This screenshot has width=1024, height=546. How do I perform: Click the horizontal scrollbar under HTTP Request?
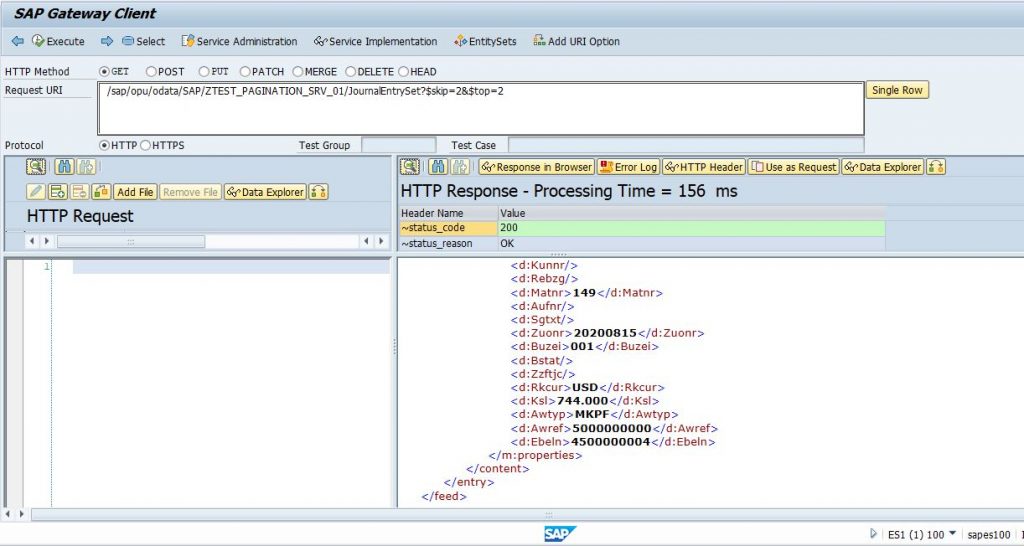(131, 242)
